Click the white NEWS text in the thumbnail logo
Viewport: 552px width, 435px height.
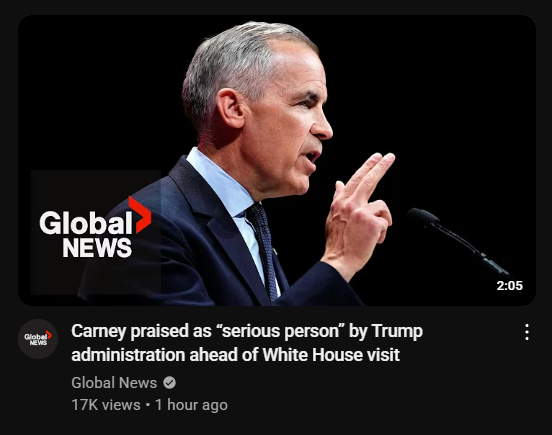pyautogui.click(x=97, y=247)
